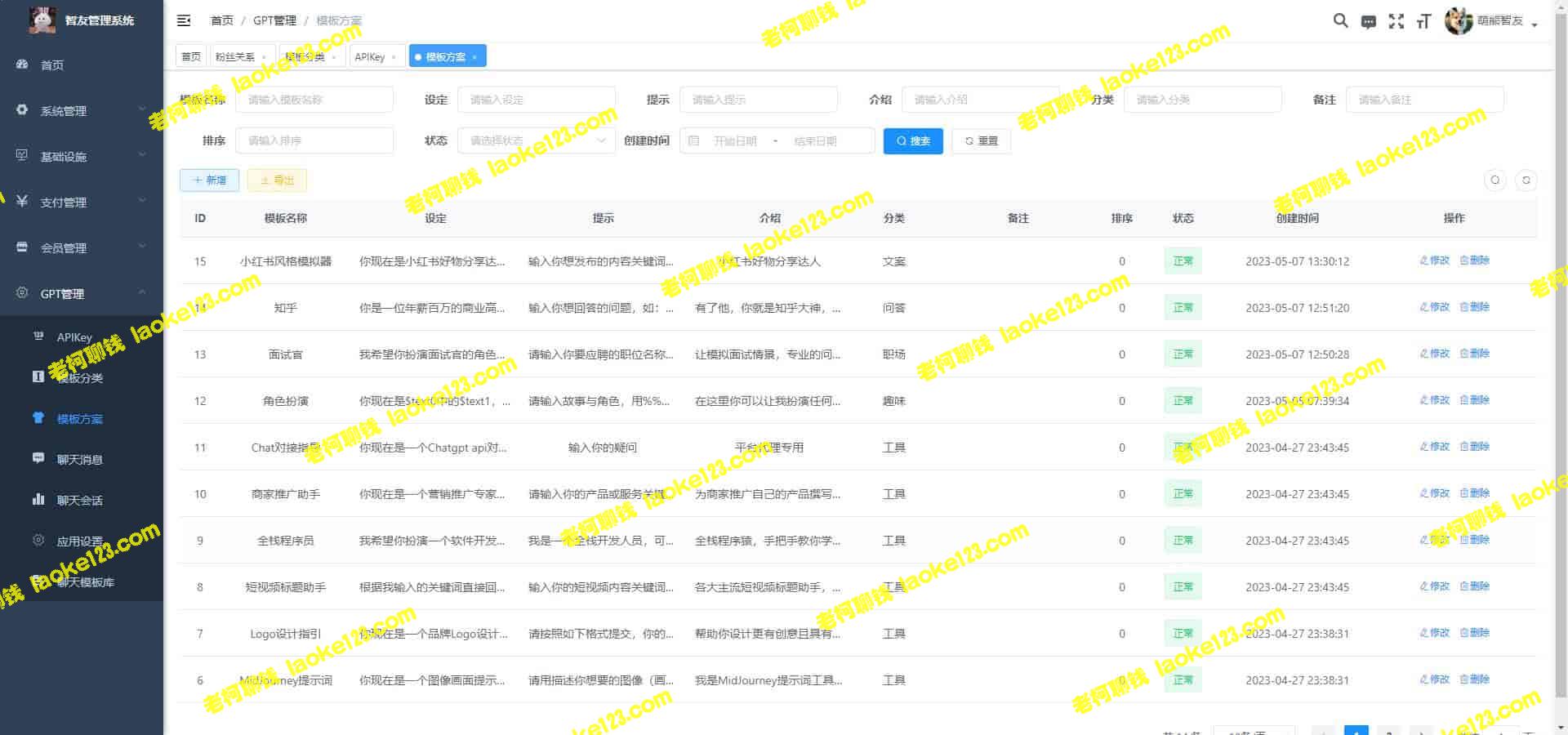The width and height of the screenshot is (1568, 735).
Task: Click the 开始日期 date field
Action: tap(736, 140)
